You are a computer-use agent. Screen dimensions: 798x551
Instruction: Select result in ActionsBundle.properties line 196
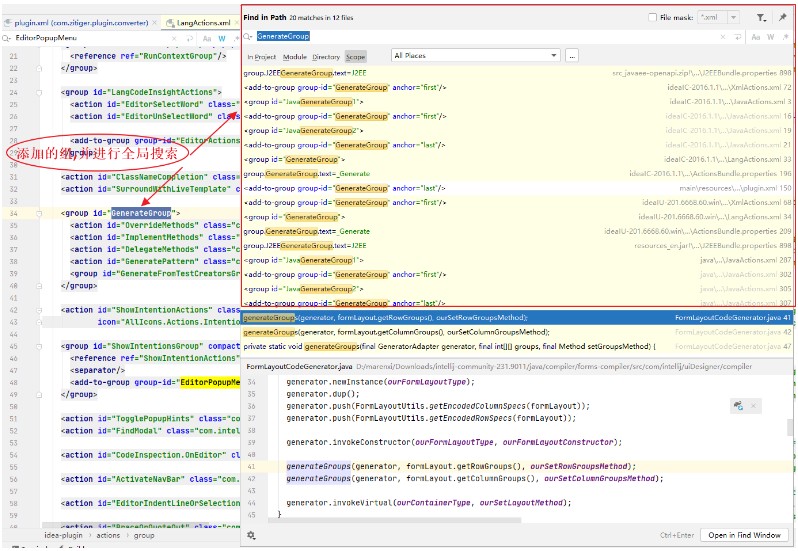pos(517,174)
